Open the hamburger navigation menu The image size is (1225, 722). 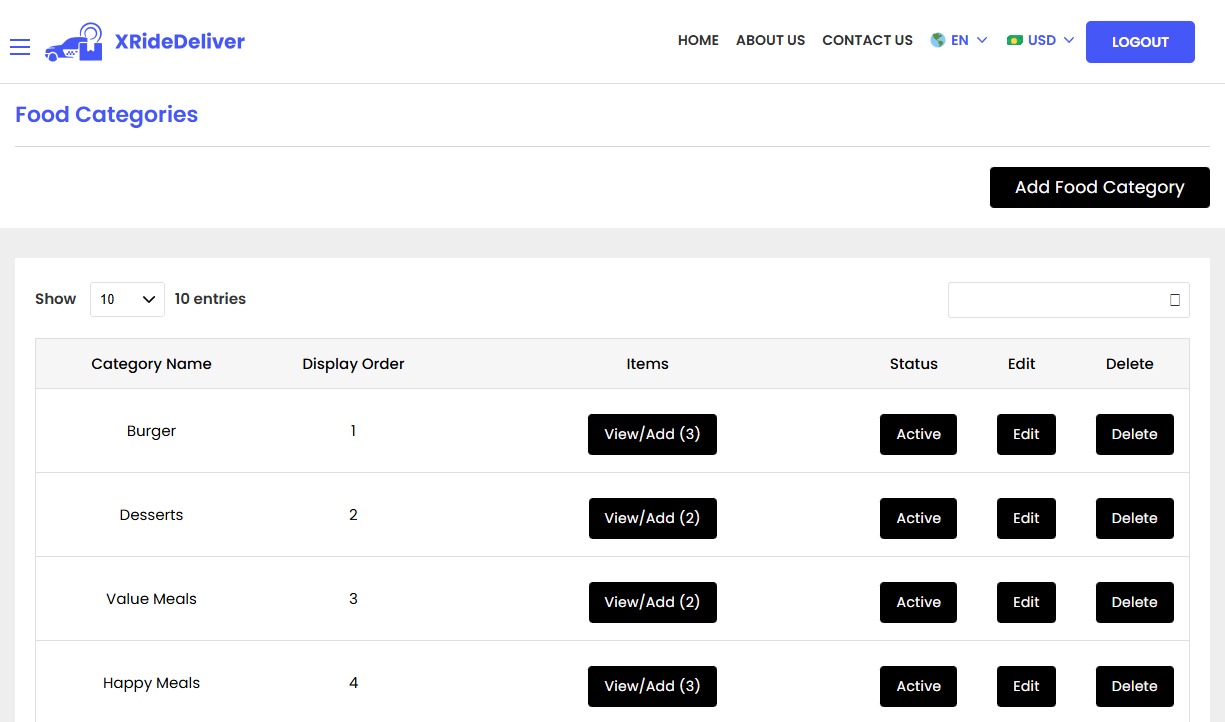coord(20,46)
